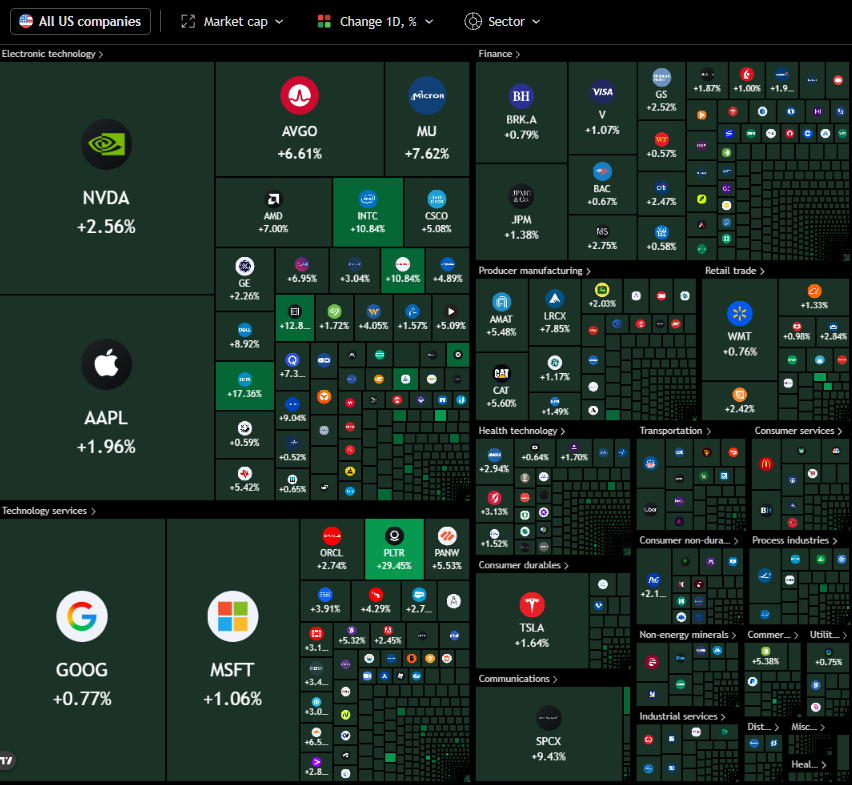Expand the Finance sector
Screen dimensions: 852x785
tap(499, 54)
